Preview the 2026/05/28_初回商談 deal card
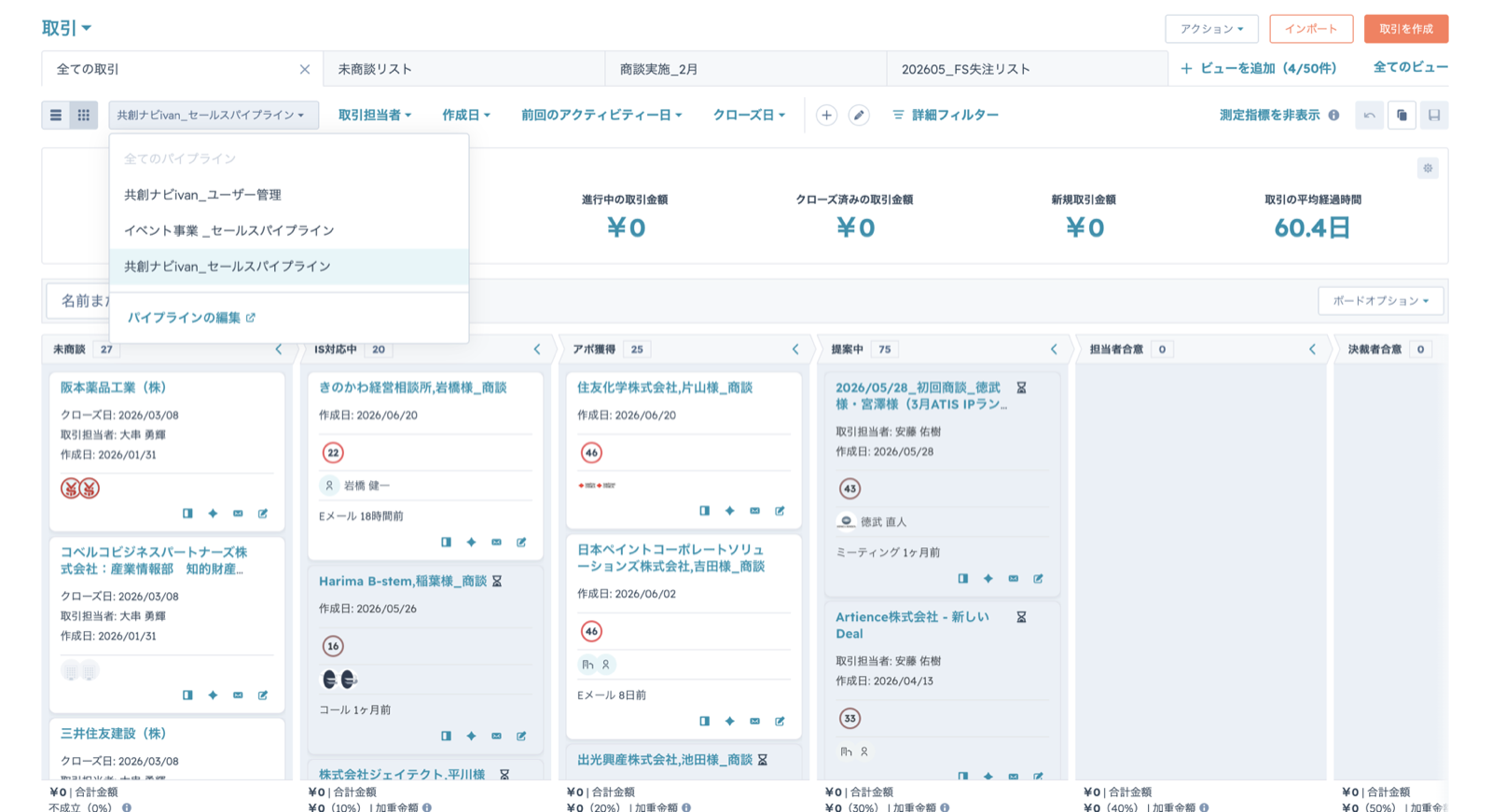The image size is (1492, 812). point(962,579)
